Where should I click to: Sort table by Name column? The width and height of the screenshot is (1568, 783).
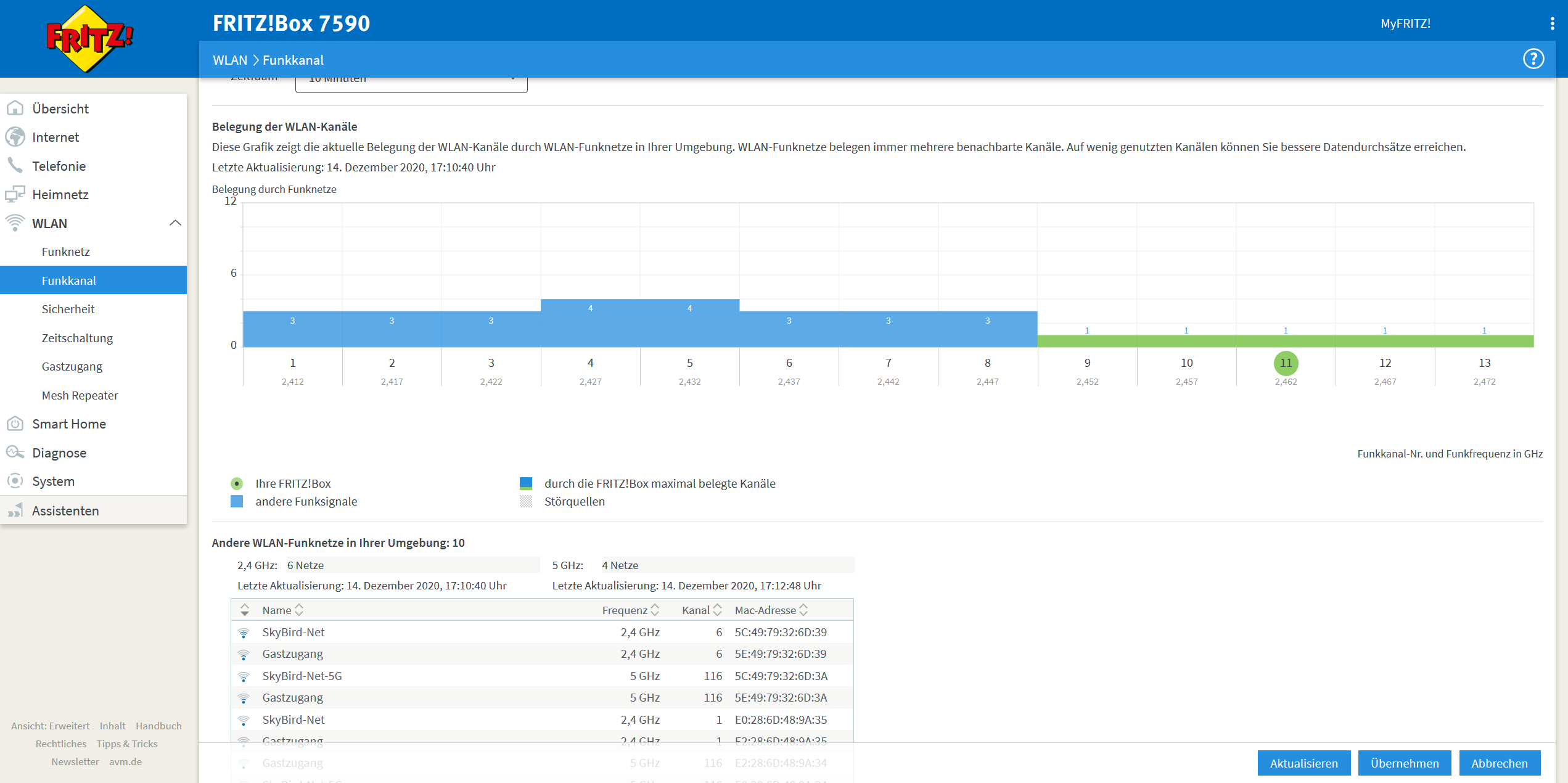tap(283, 610)
